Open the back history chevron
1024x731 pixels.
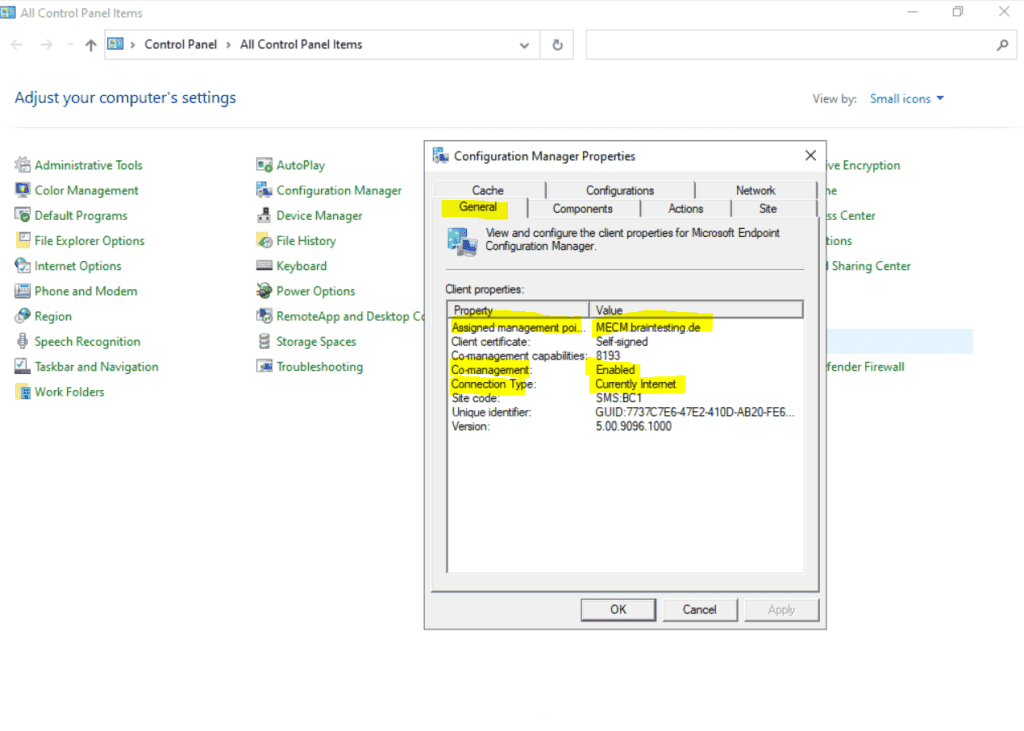click(x=68, y=44)
